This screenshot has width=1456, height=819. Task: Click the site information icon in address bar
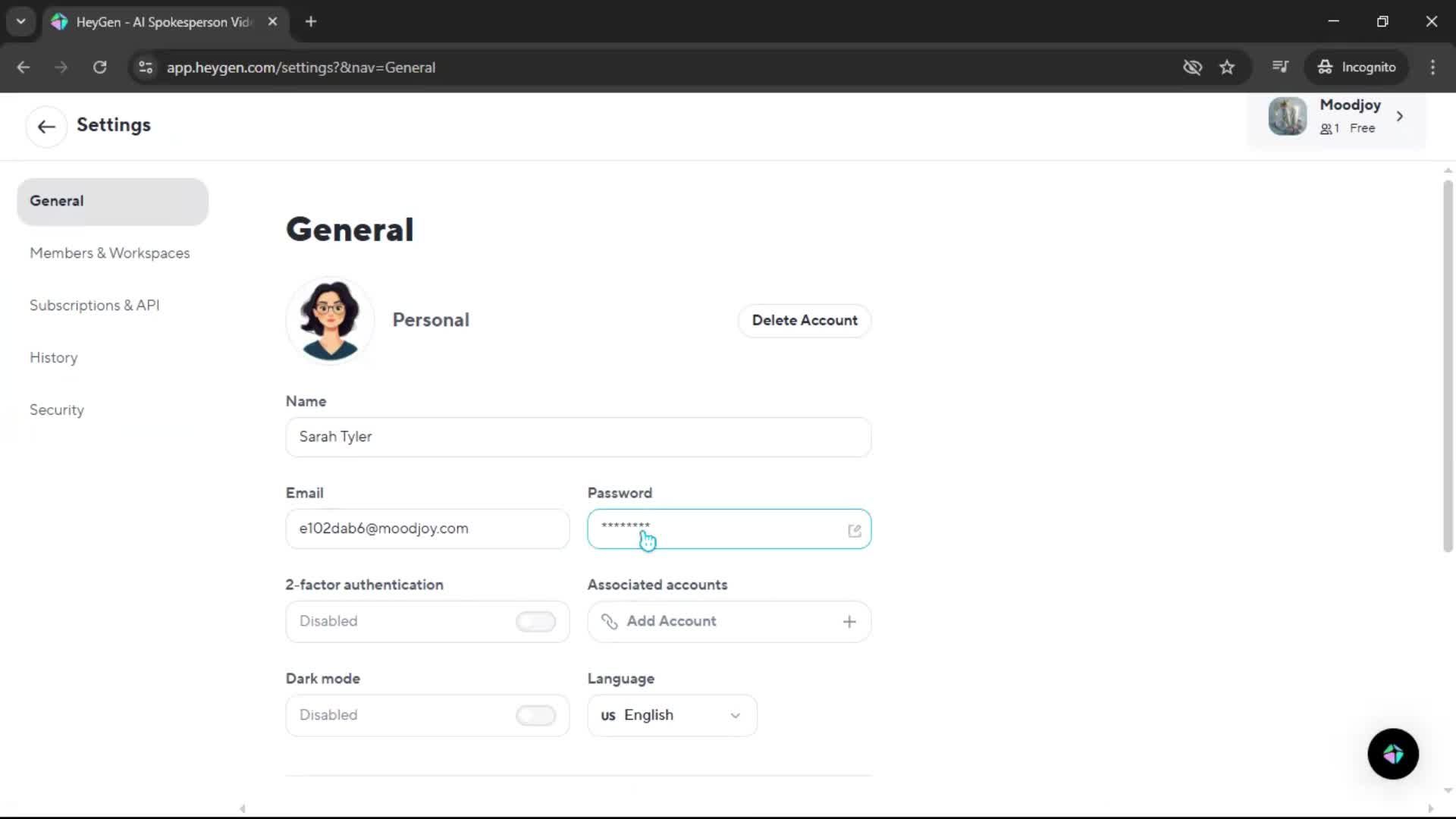point(146,67)
